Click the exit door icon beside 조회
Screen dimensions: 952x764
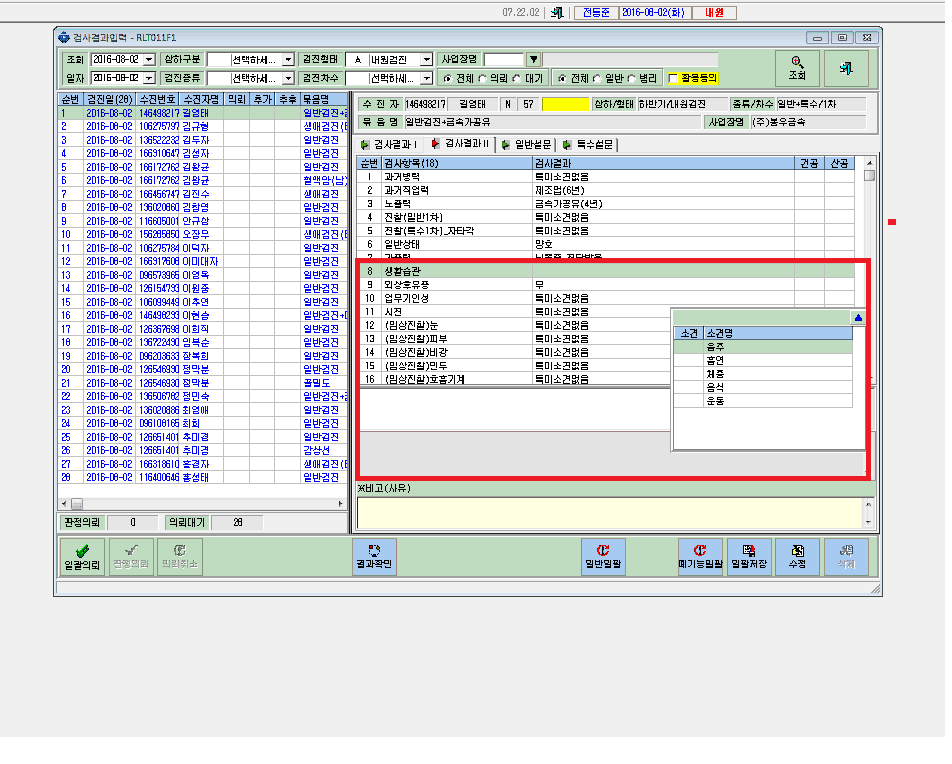[x=846, y=69]
